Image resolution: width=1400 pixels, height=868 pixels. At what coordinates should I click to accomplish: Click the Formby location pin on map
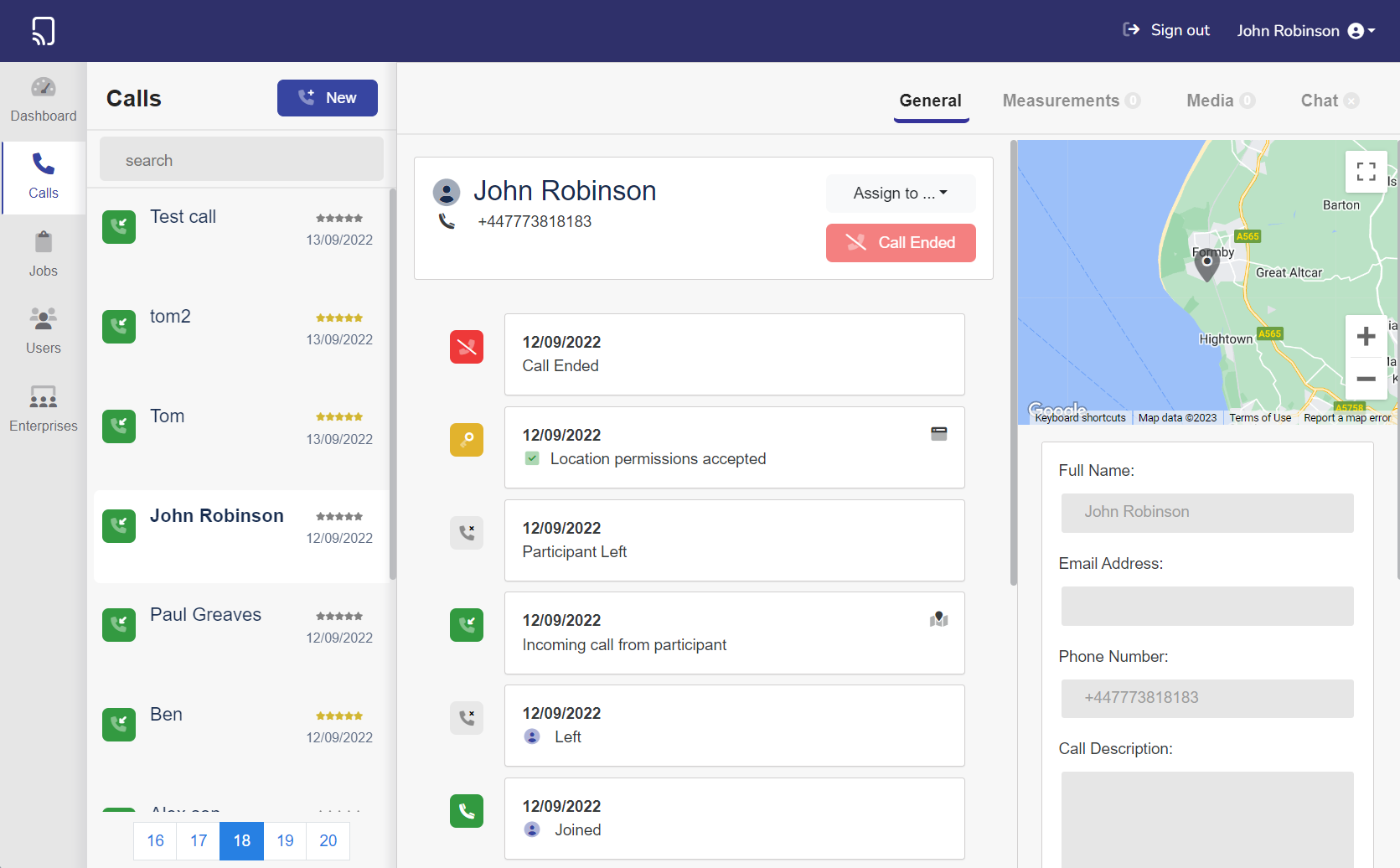(x=1206, y=265)
